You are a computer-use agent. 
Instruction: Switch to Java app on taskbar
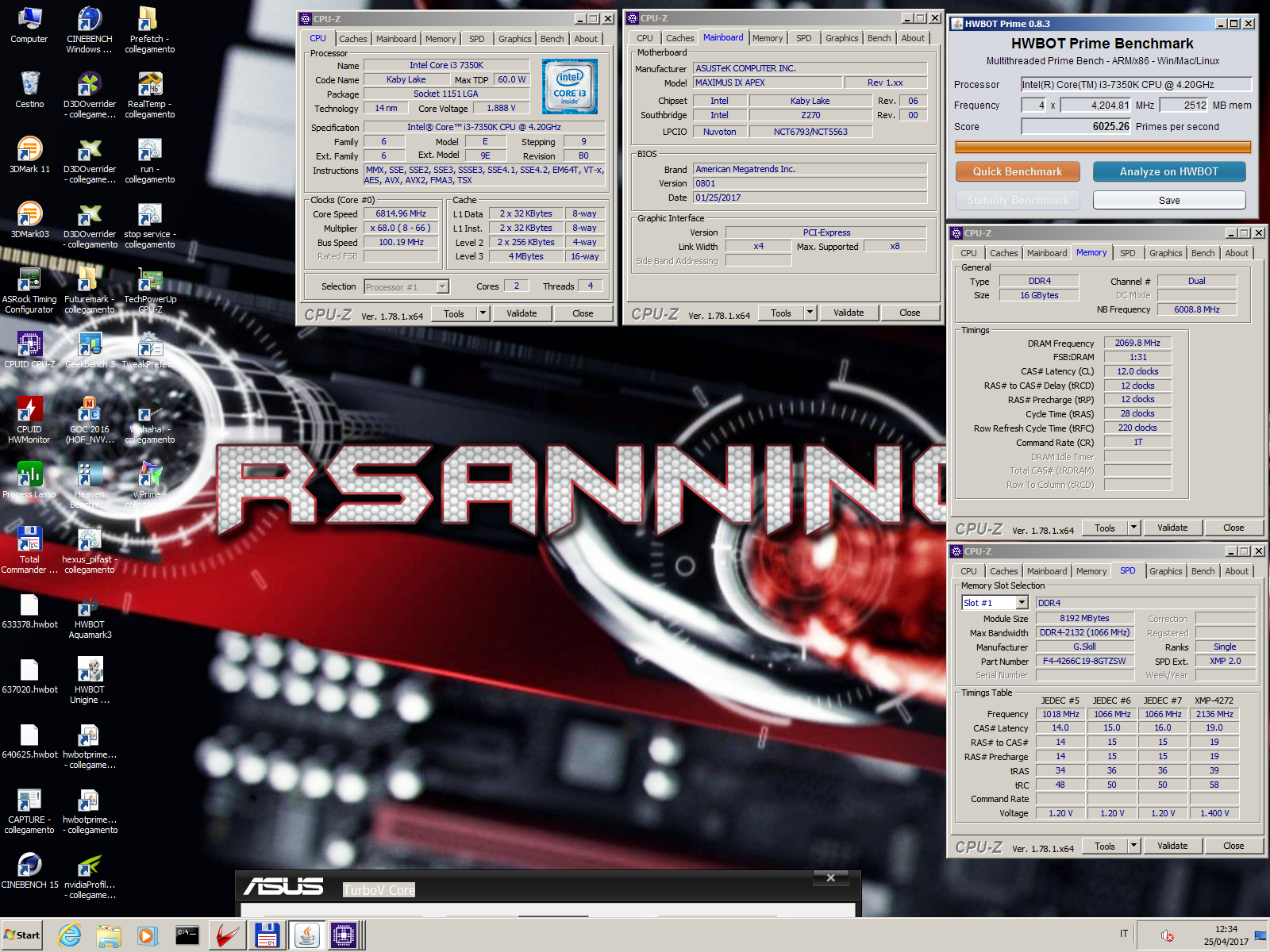(x=306, y=935)
